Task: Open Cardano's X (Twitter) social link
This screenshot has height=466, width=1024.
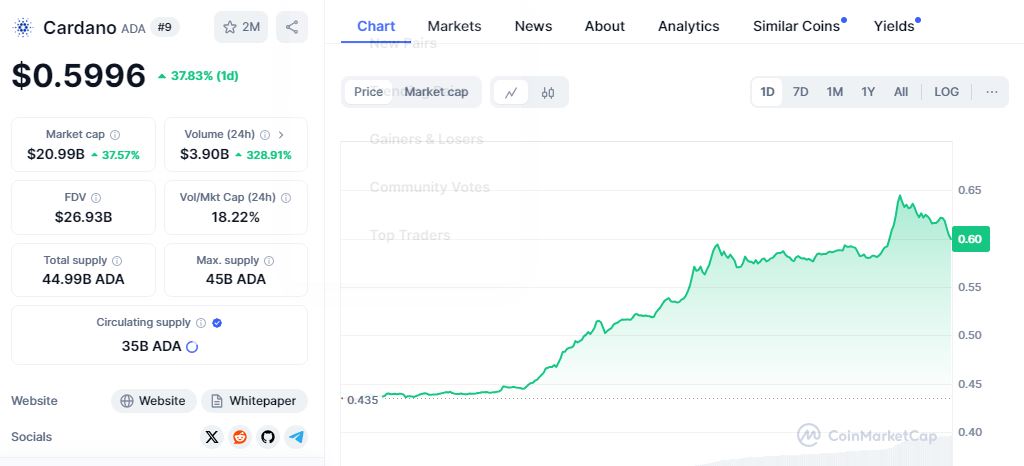Action: coord(212,437)
